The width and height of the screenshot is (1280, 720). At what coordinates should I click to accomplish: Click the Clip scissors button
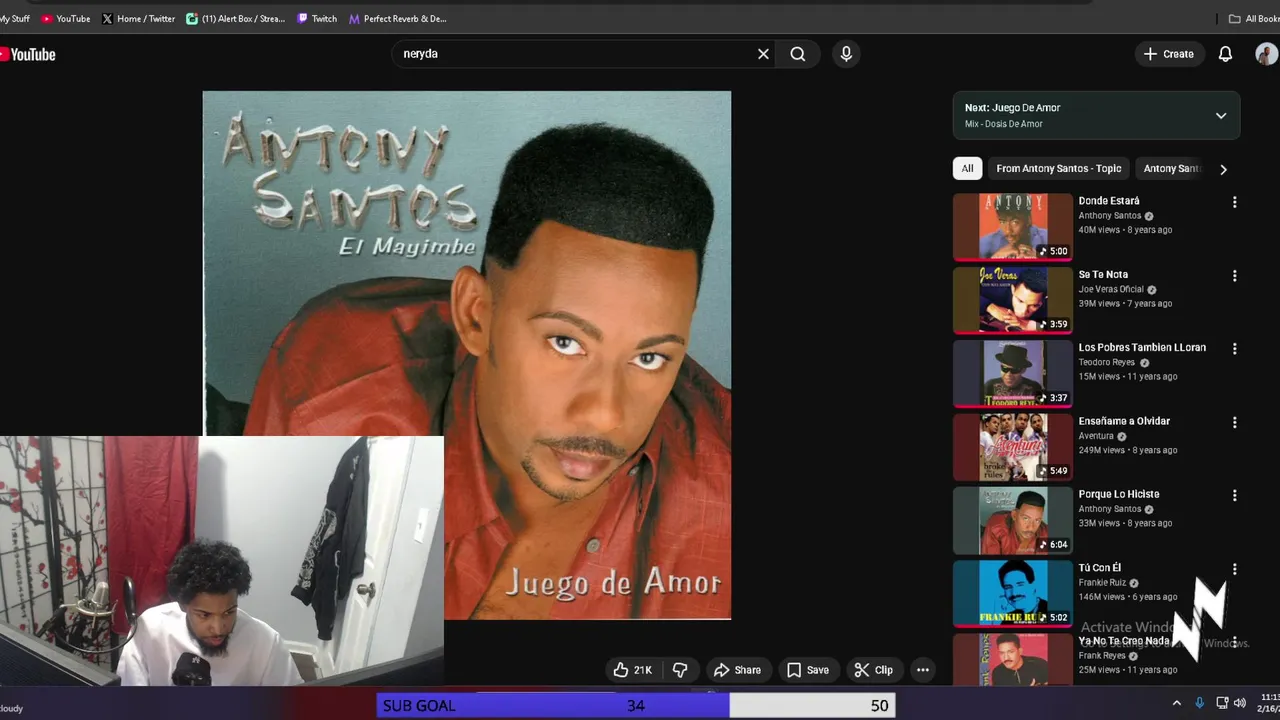pos(873,670)
